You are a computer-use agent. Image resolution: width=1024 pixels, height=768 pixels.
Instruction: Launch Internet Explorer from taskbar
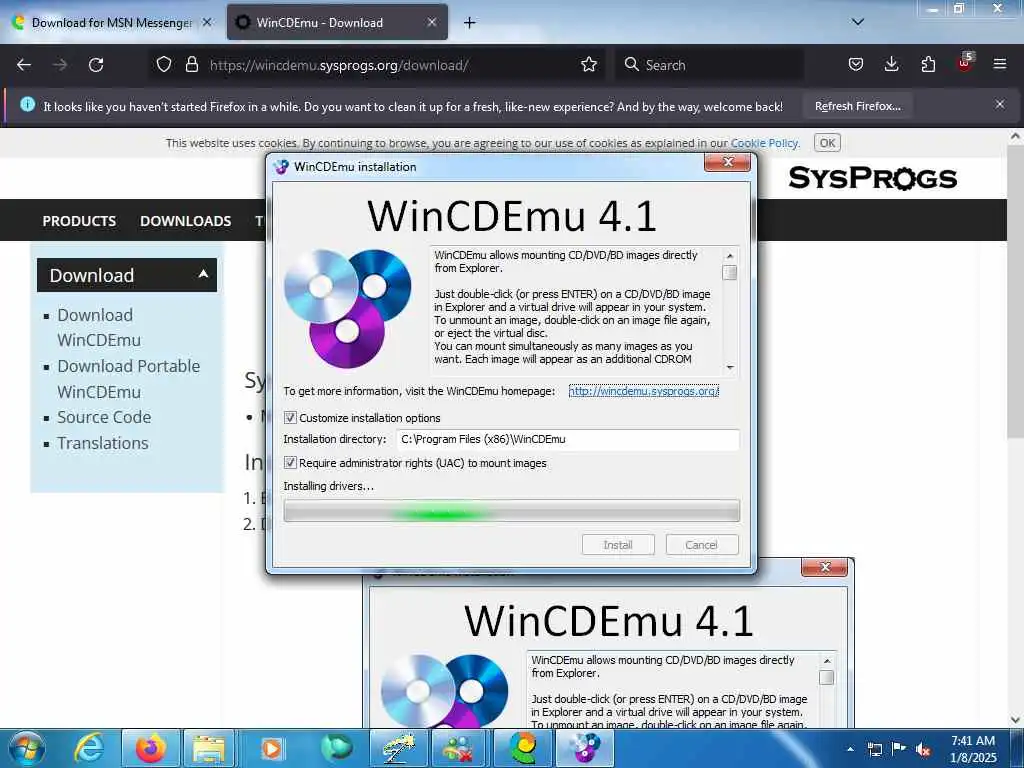point(89,748)
